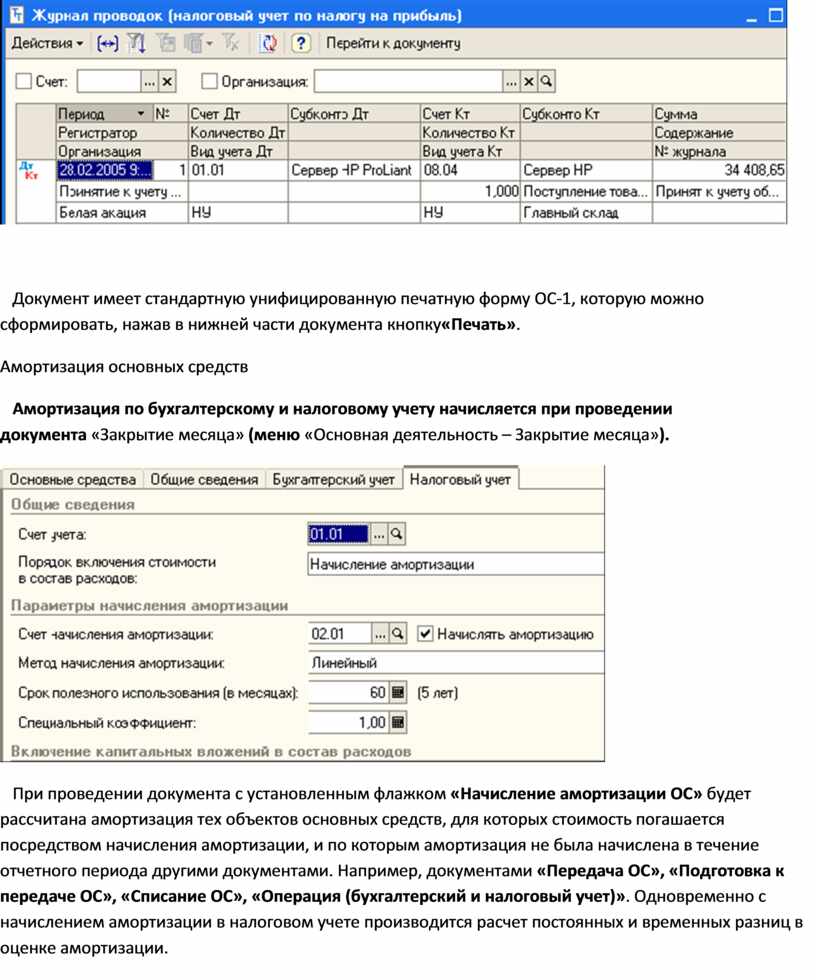The height and width of the screenshot is (980, 816).
Task: Open Счет учета account with magnifier
Action: pos(396,534)
